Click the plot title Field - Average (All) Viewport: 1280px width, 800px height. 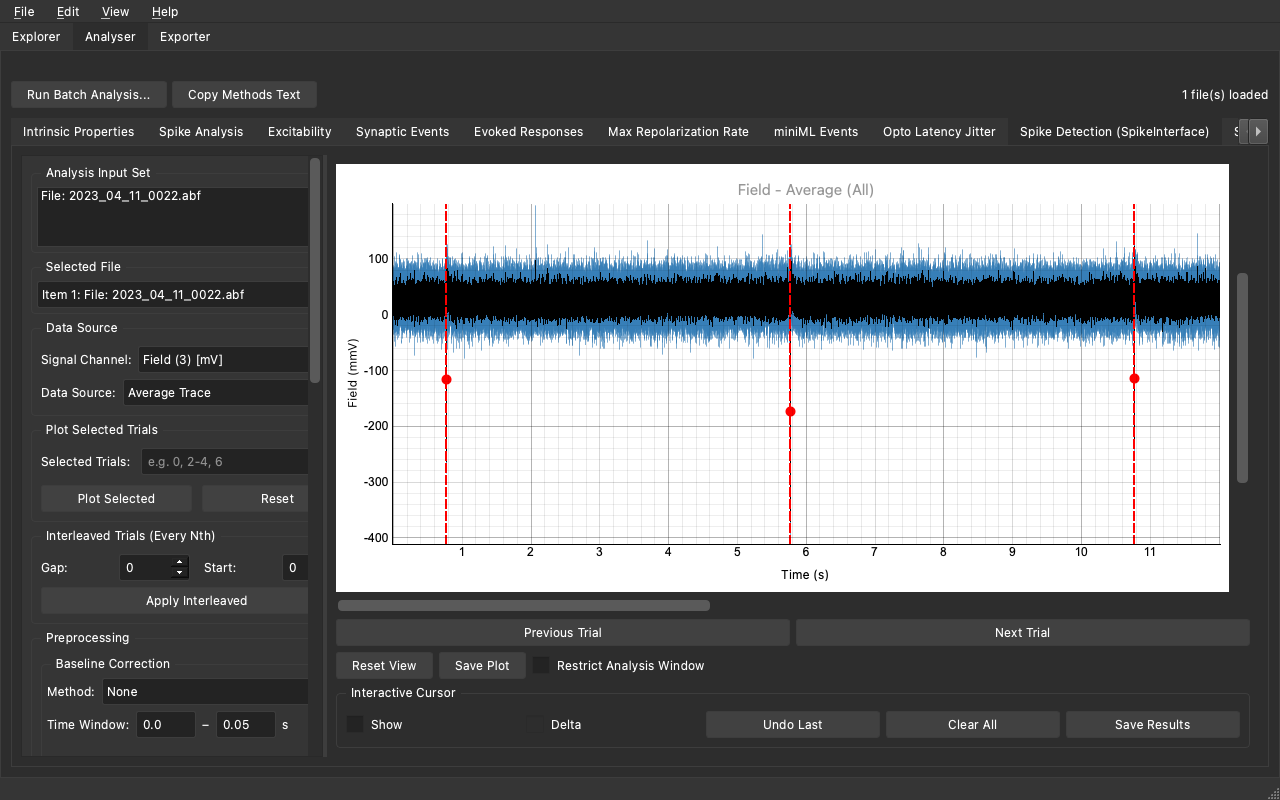pos(806,190)
